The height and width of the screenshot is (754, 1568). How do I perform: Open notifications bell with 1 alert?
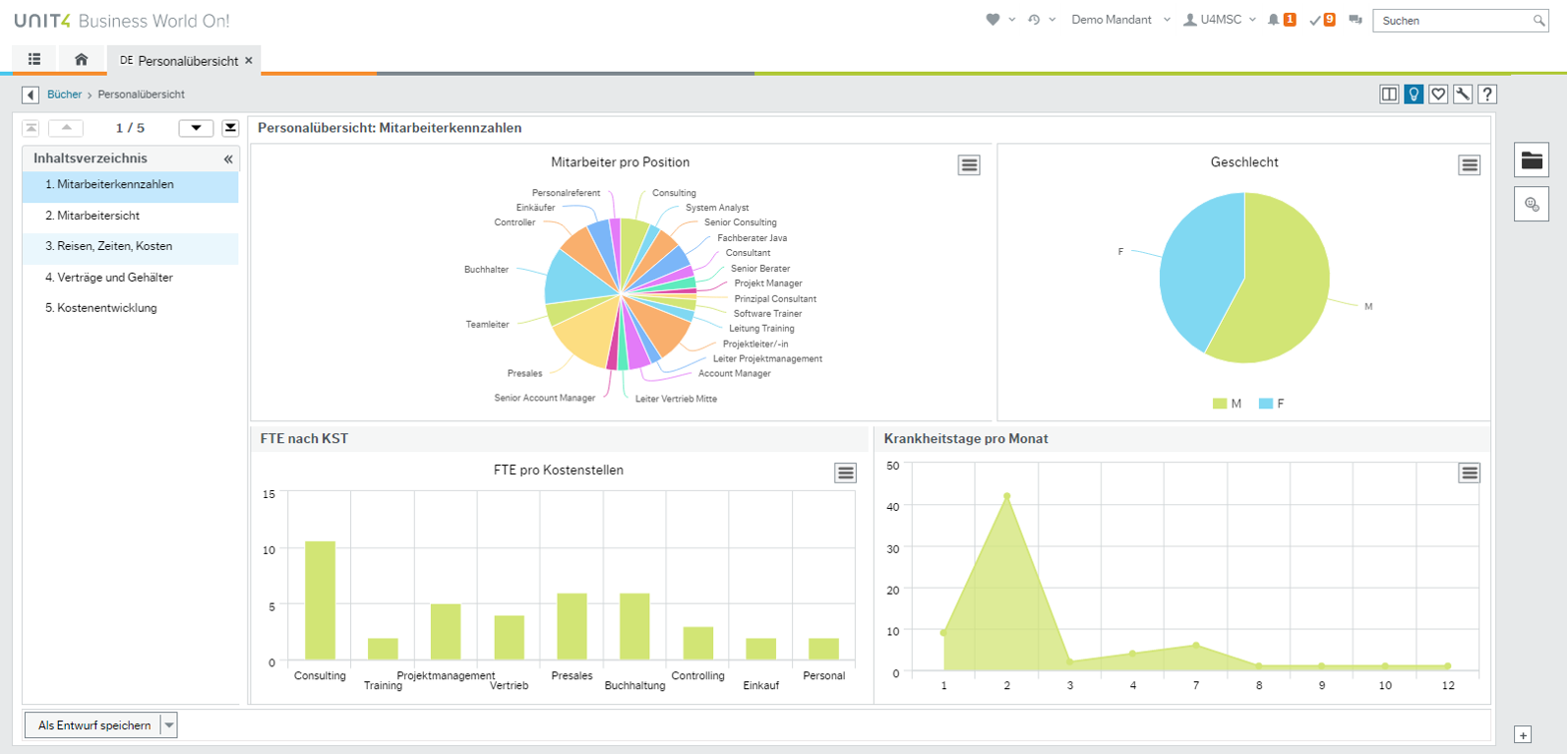[1282, 20]
